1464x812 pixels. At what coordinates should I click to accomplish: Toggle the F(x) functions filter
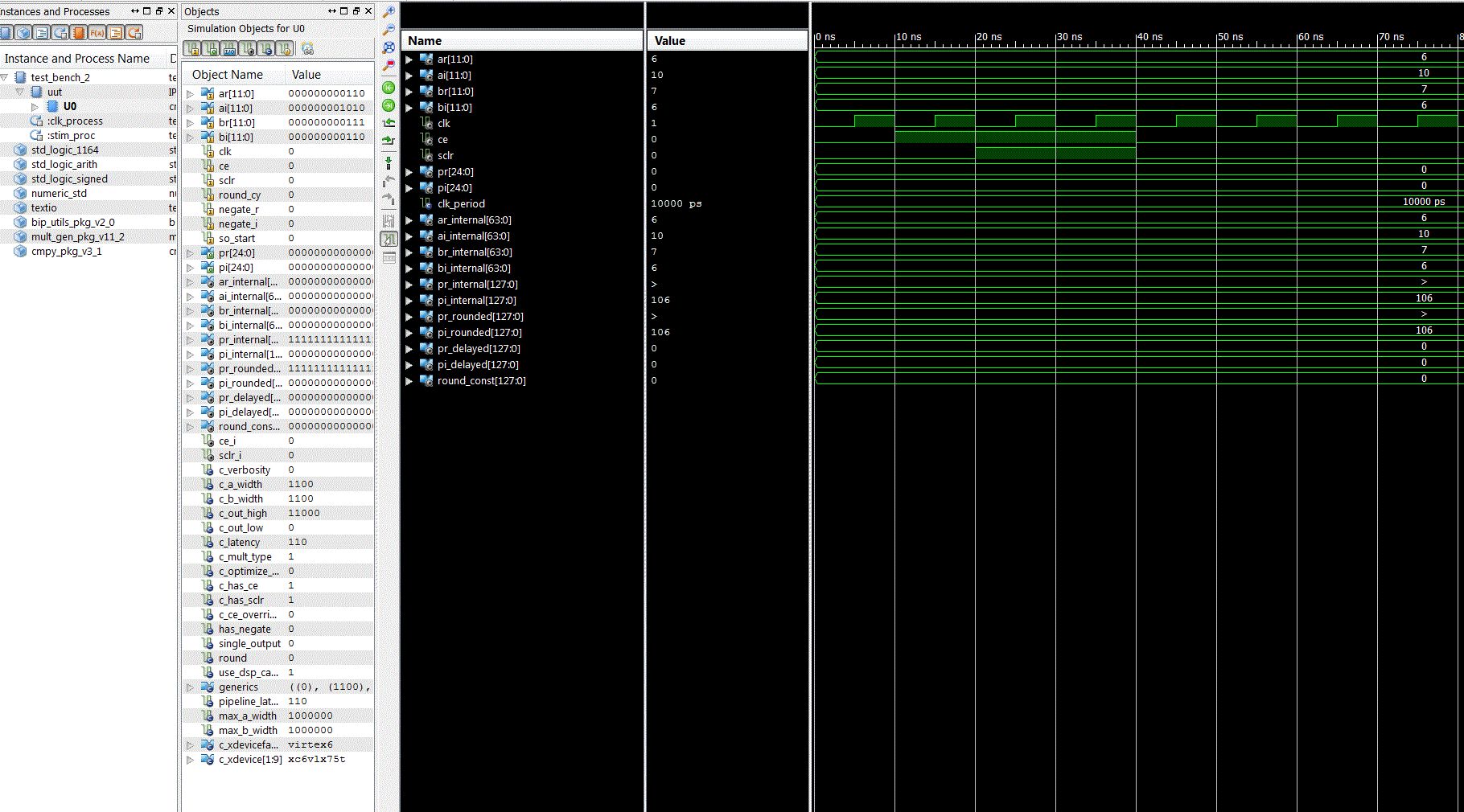pyautogui.click(x=97, y=33)
